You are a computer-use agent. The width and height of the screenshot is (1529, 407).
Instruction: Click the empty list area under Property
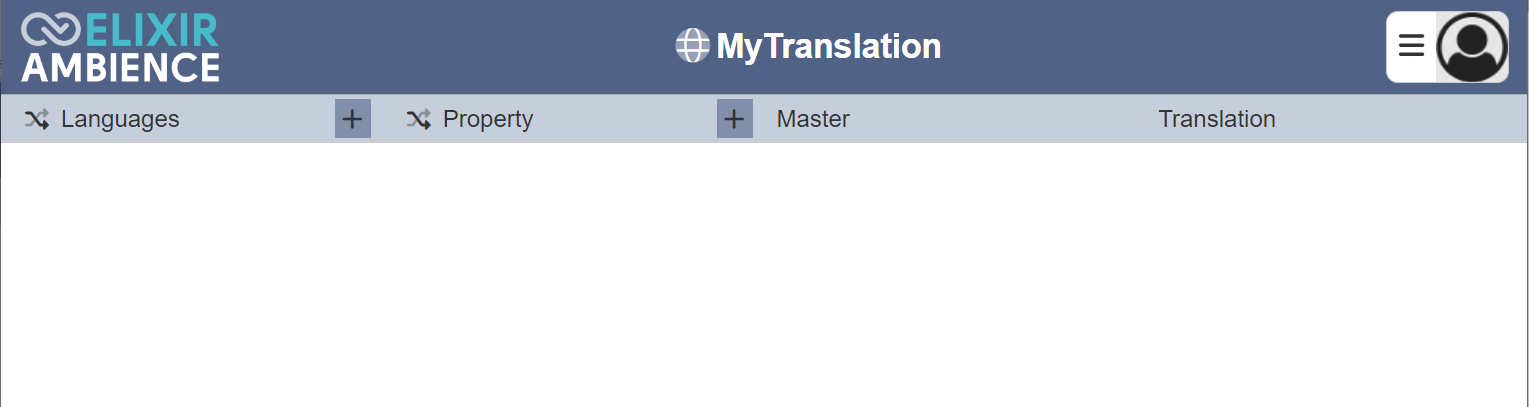click(573, 275)
